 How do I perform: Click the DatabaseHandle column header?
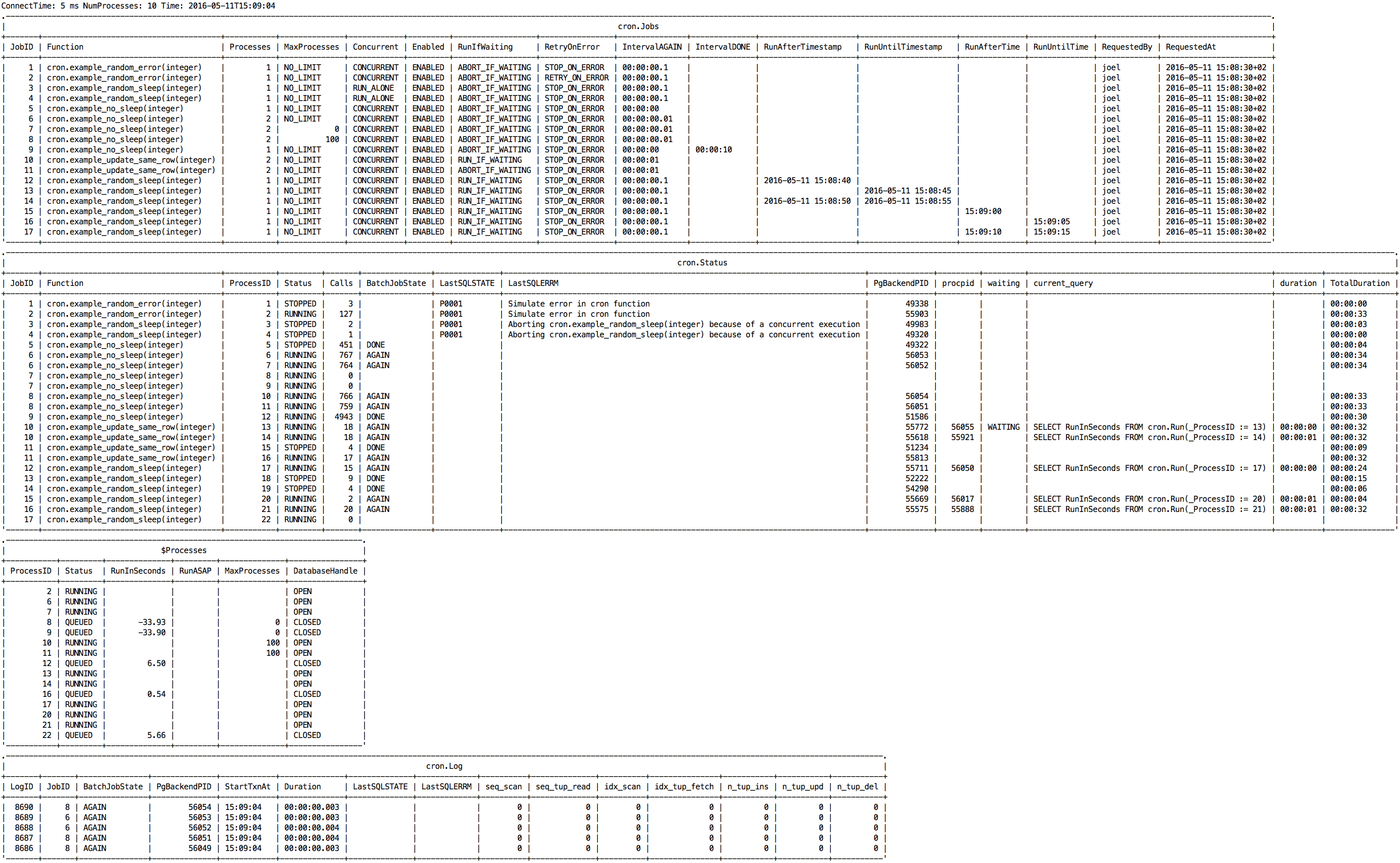325,571
